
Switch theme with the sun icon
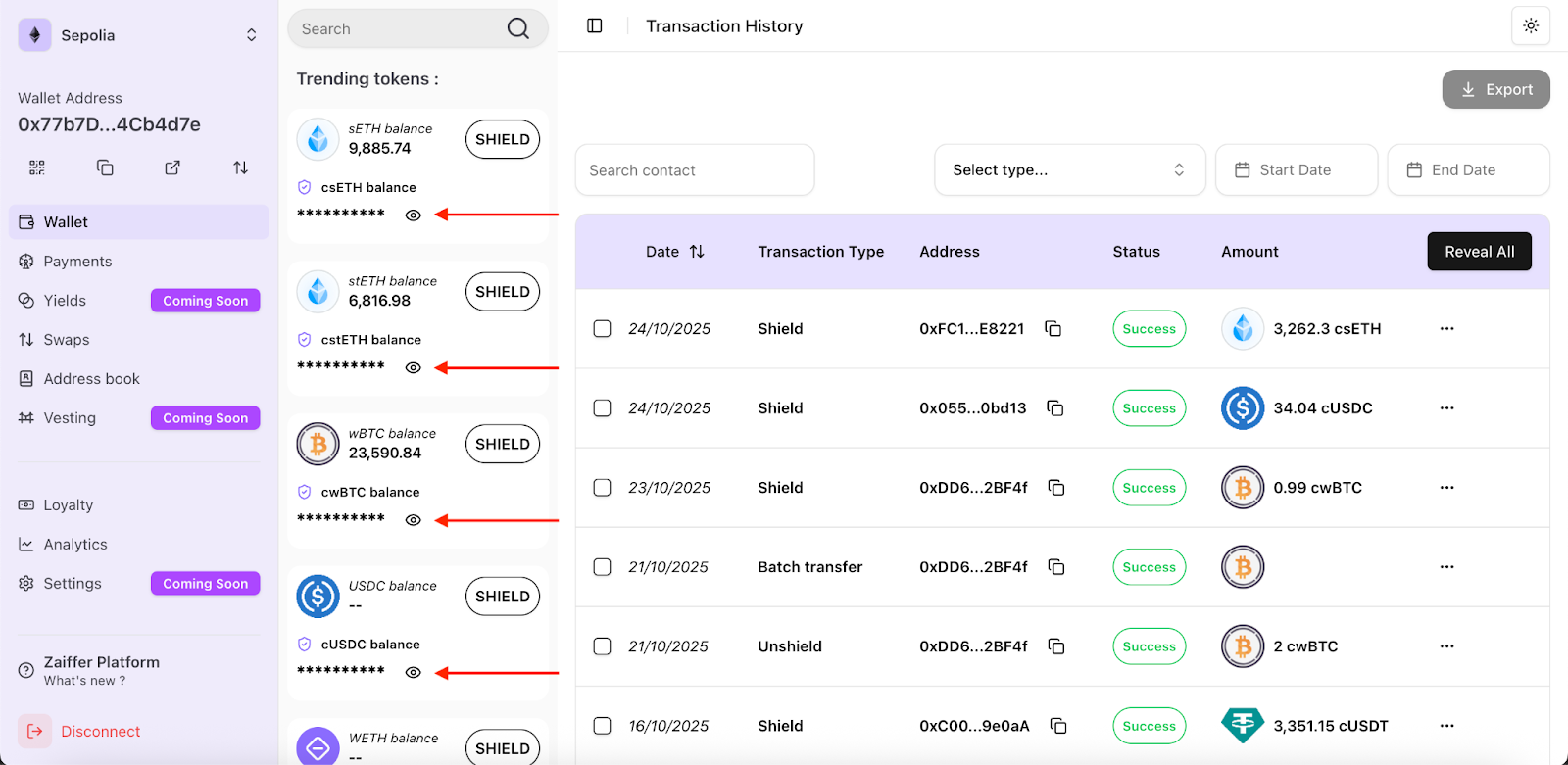click(1531, 25)
